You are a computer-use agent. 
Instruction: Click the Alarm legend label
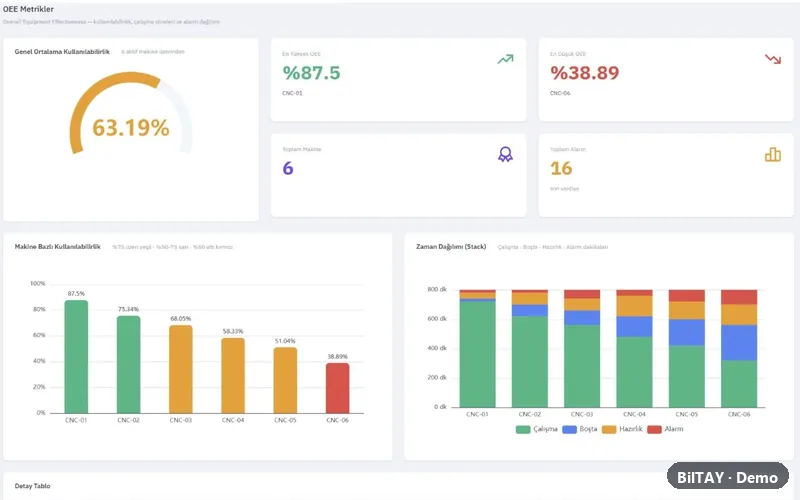click(674, 430)
